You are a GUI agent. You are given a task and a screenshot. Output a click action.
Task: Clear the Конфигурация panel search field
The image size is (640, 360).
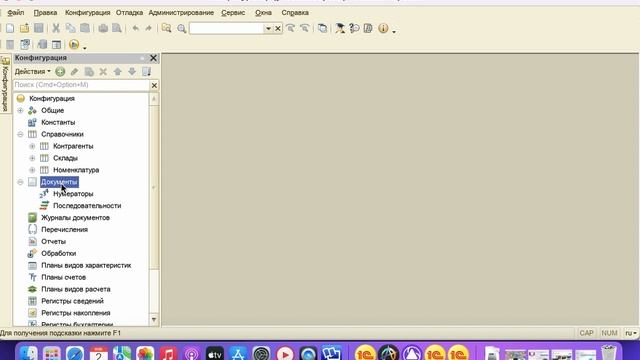[x=154, y=85]
